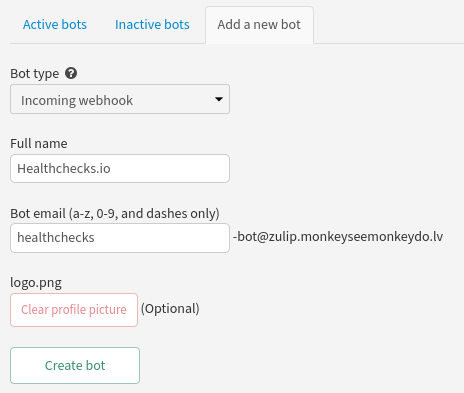Switch to the Active bots tab
The height and width of the screenshot is (393, 464).
[x=55, y=25]
